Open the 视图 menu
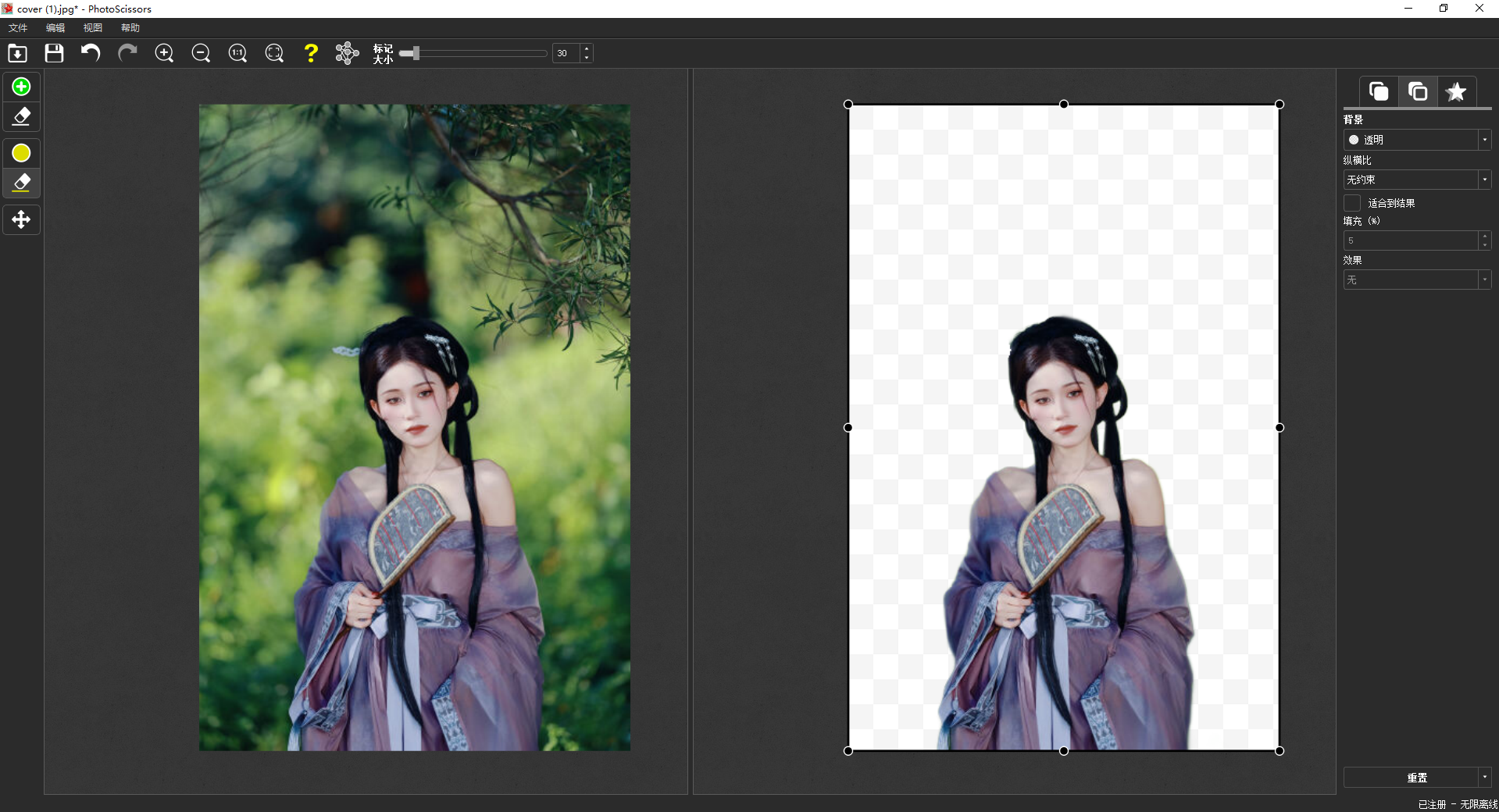This screenshot has height=812, width=1499. pyautogui.click(x=93, y=28)
